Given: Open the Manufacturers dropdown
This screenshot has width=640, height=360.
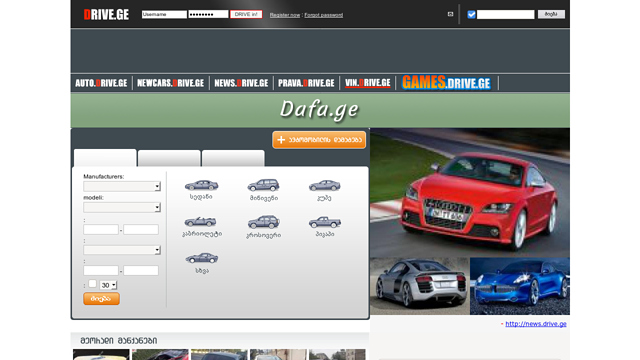Looking at the screenshot, I should [x=122, y=187].
